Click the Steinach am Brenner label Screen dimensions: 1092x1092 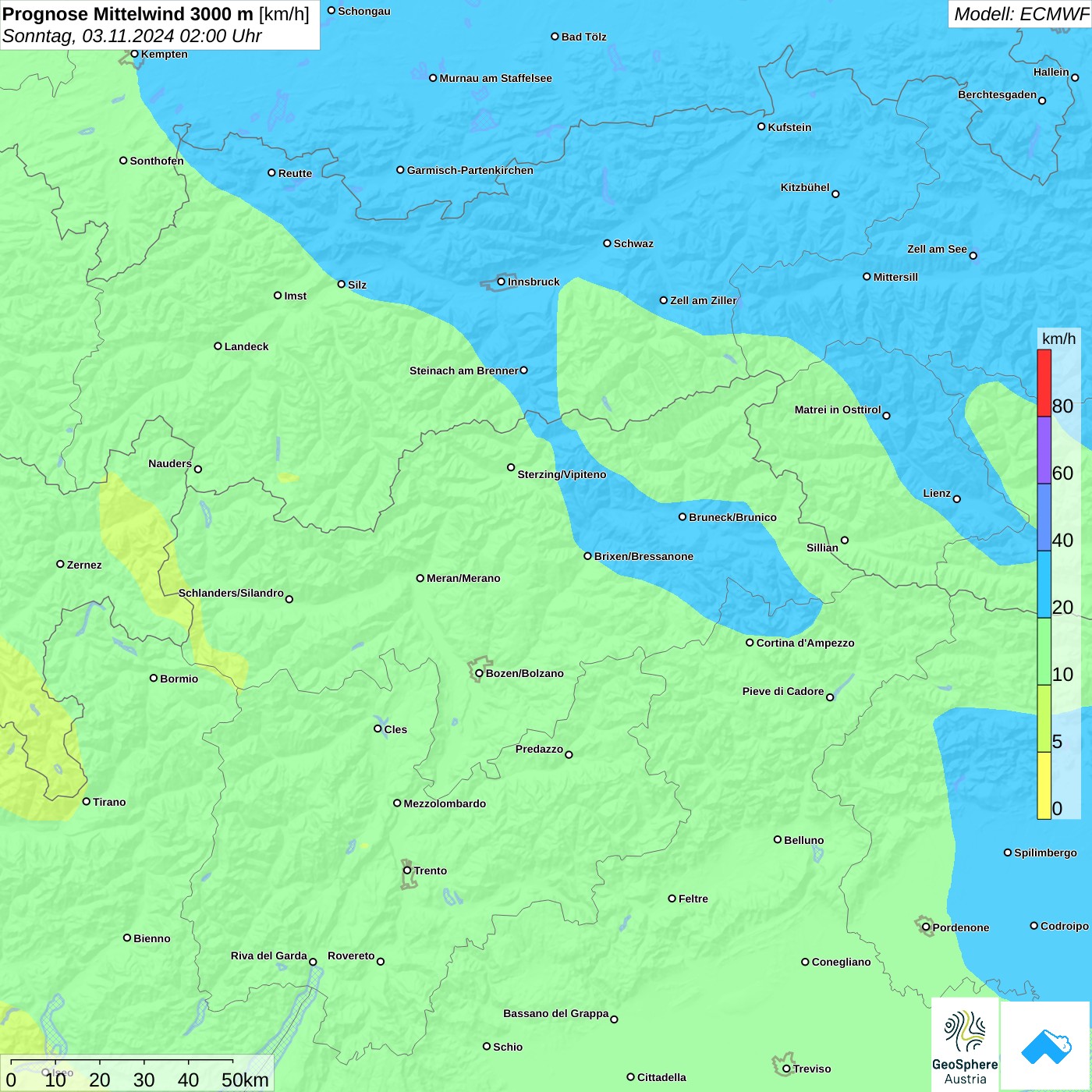464,370
